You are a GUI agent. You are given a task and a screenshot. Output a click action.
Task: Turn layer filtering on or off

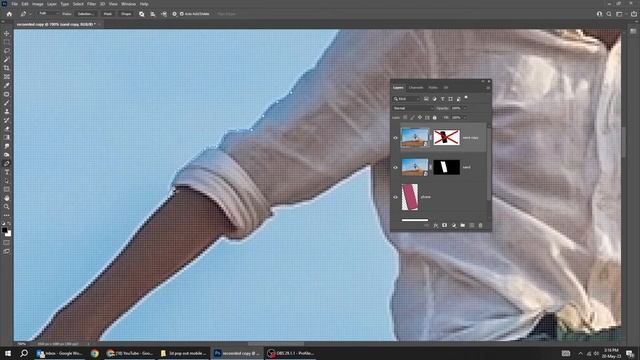pyautogui.click(x=466, y=98)
